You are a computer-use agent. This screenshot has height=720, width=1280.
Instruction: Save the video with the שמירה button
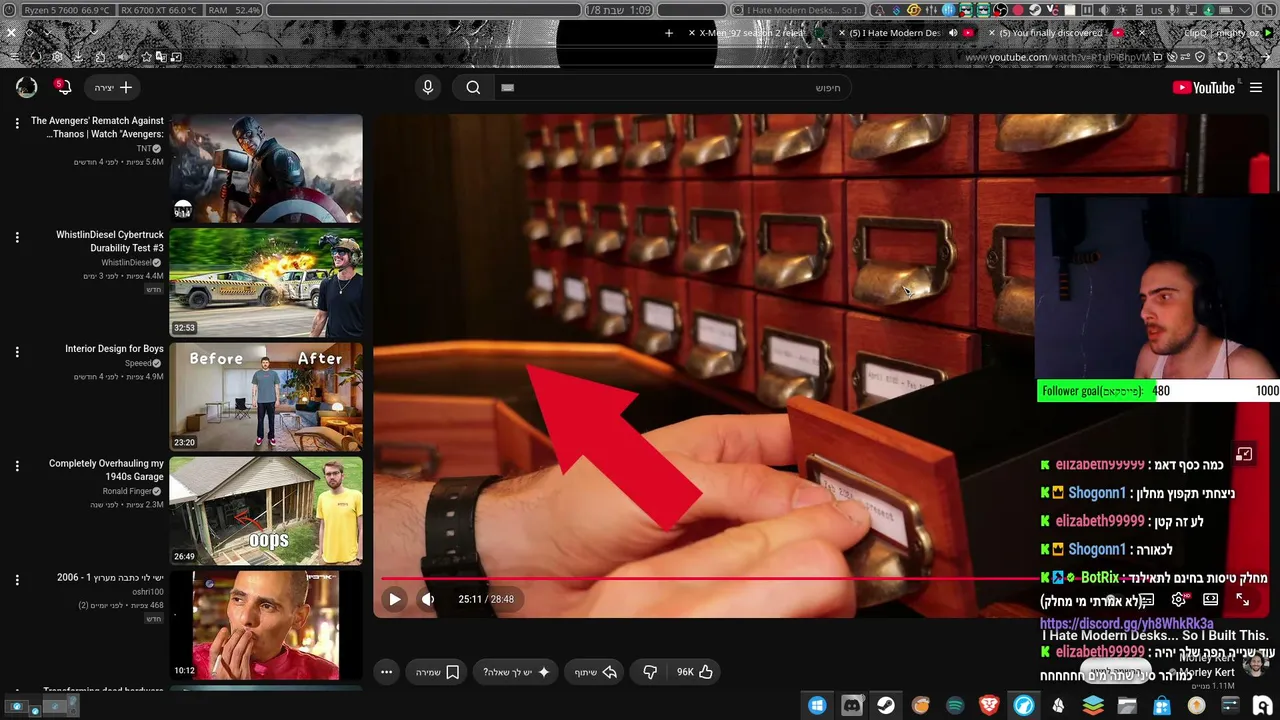(438, 672)
